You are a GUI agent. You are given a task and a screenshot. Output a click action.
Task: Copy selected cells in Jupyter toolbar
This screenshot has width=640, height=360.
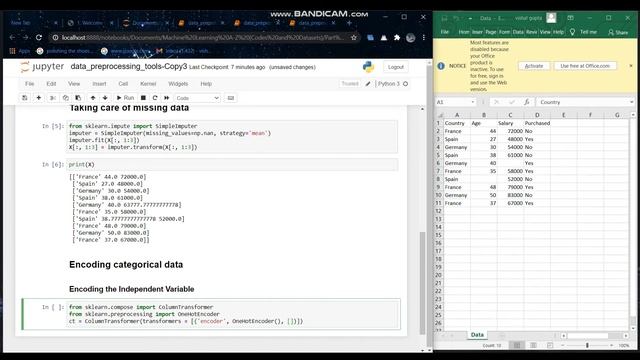pos(65,98)
